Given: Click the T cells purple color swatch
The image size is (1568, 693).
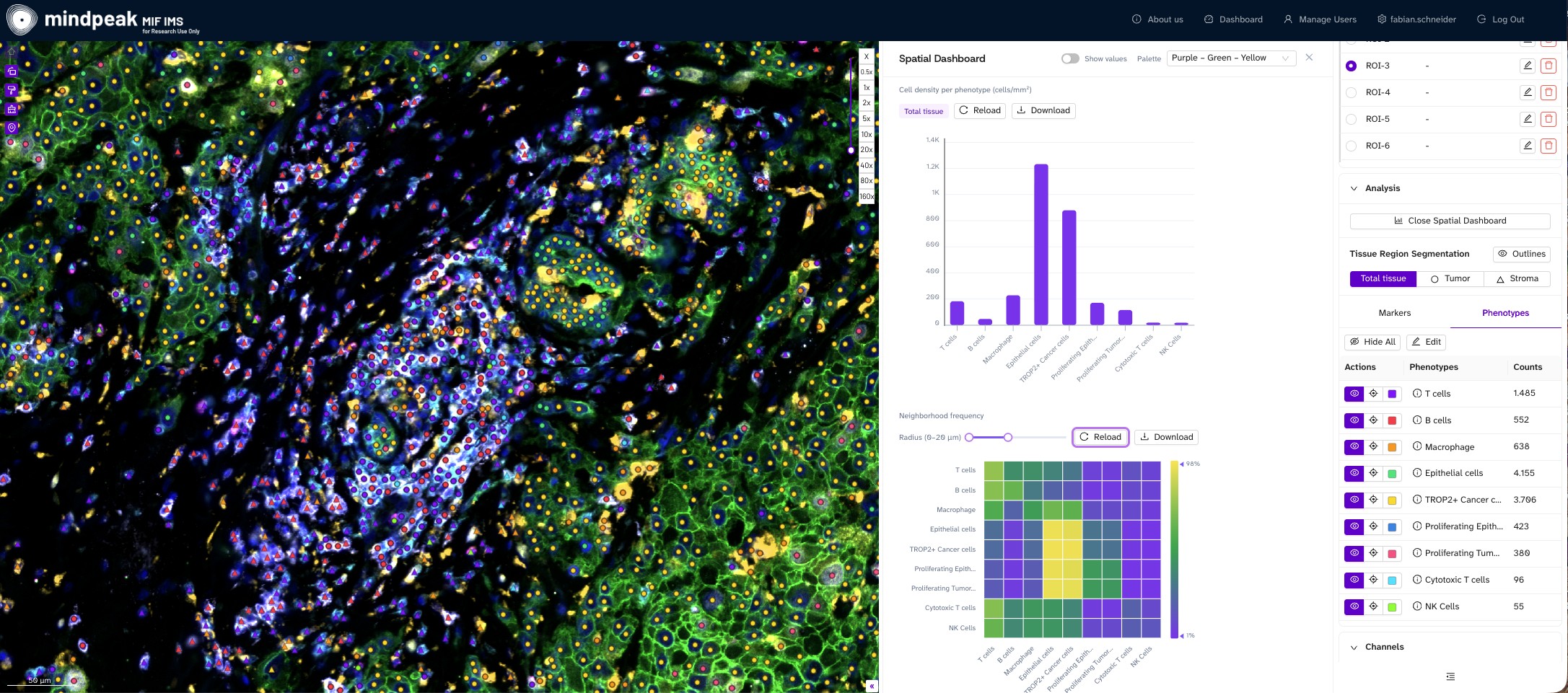Looking at the screenshot, I should click(x=1392, y=394).
